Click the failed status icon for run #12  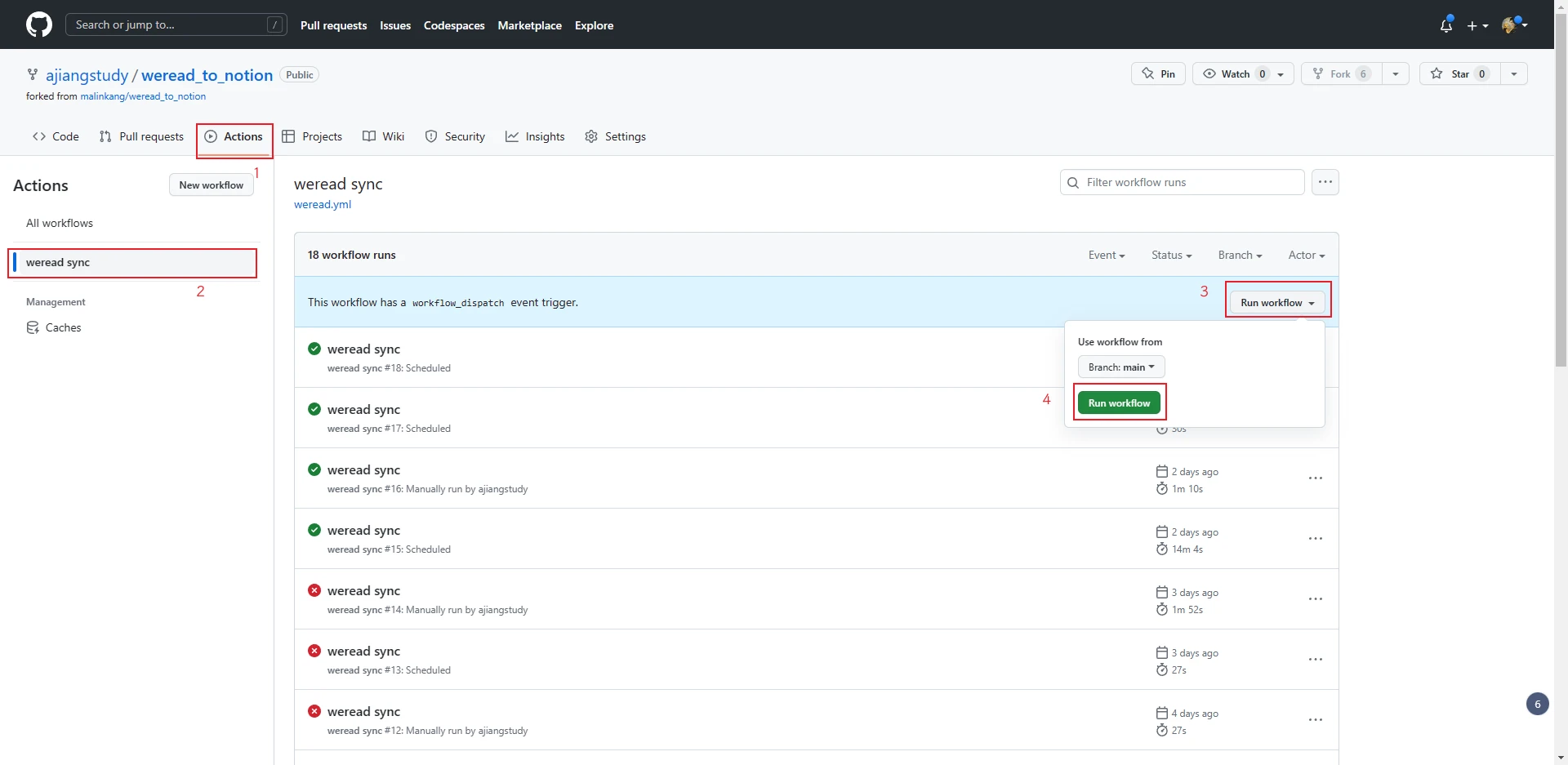314,711
